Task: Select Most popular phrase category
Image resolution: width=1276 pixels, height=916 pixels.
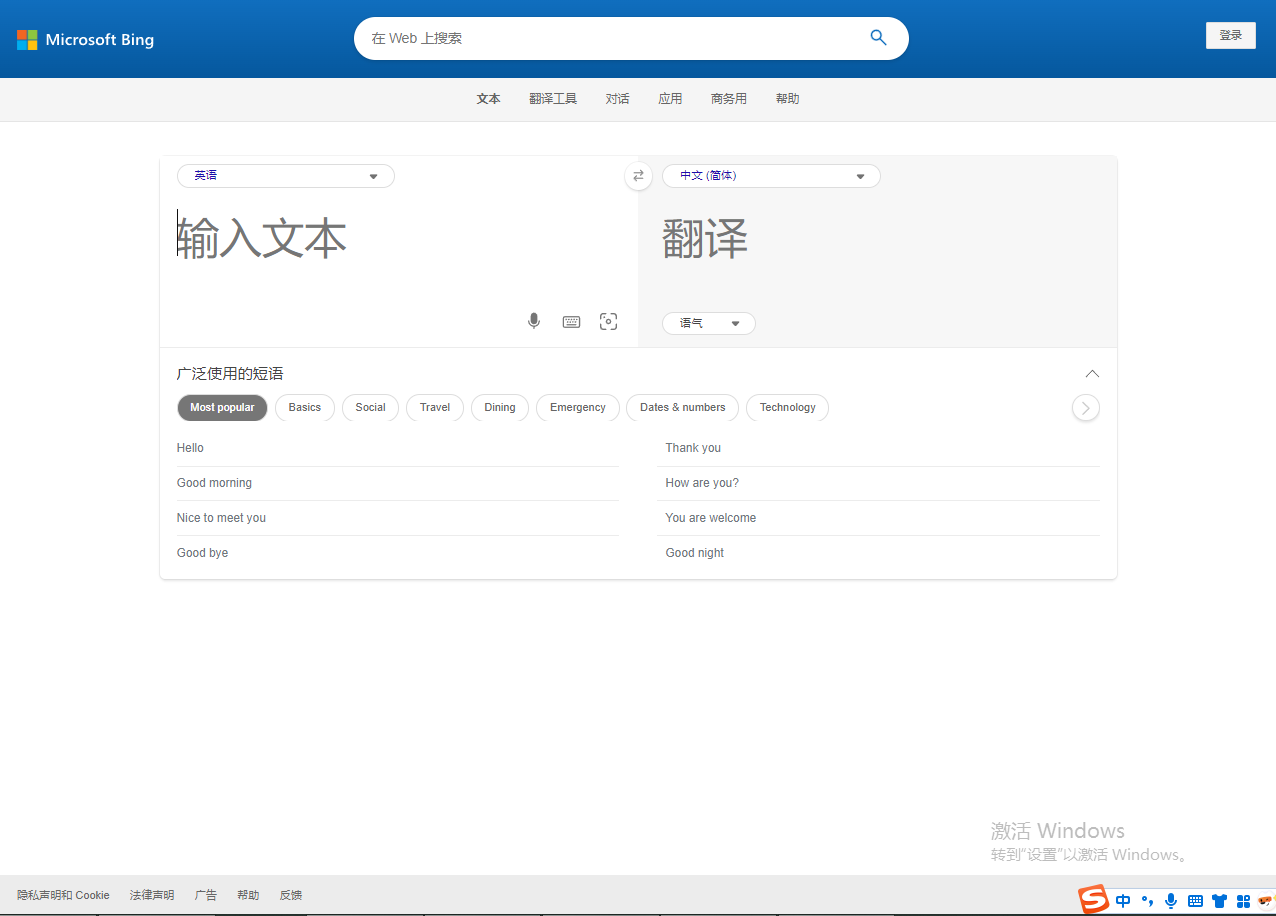Action: pyautogui.click(x=222, y=408)
